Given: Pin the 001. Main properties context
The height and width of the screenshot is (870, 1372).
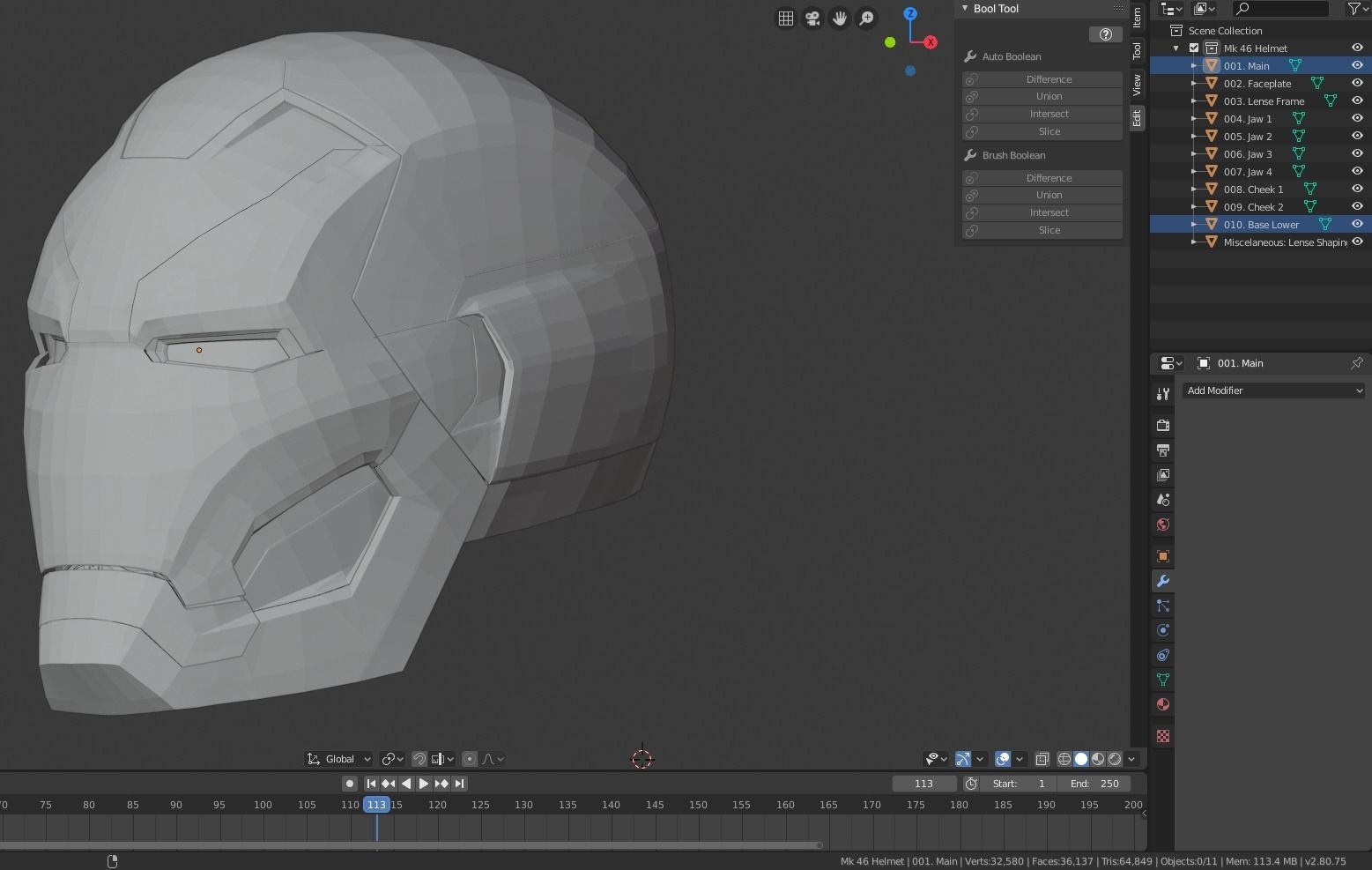Looking at the screenshot, I should [1356, 363].
